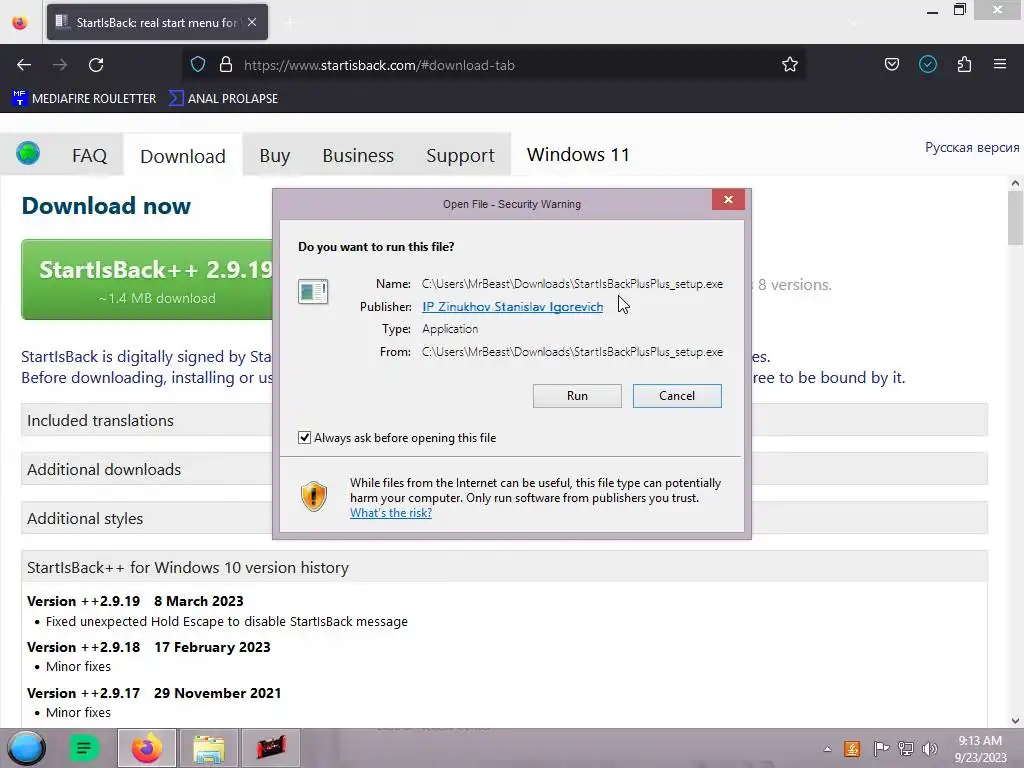Click page scrollbar up arrow
Screen dimensions: 1024x768
click(x=1015, y=184)
